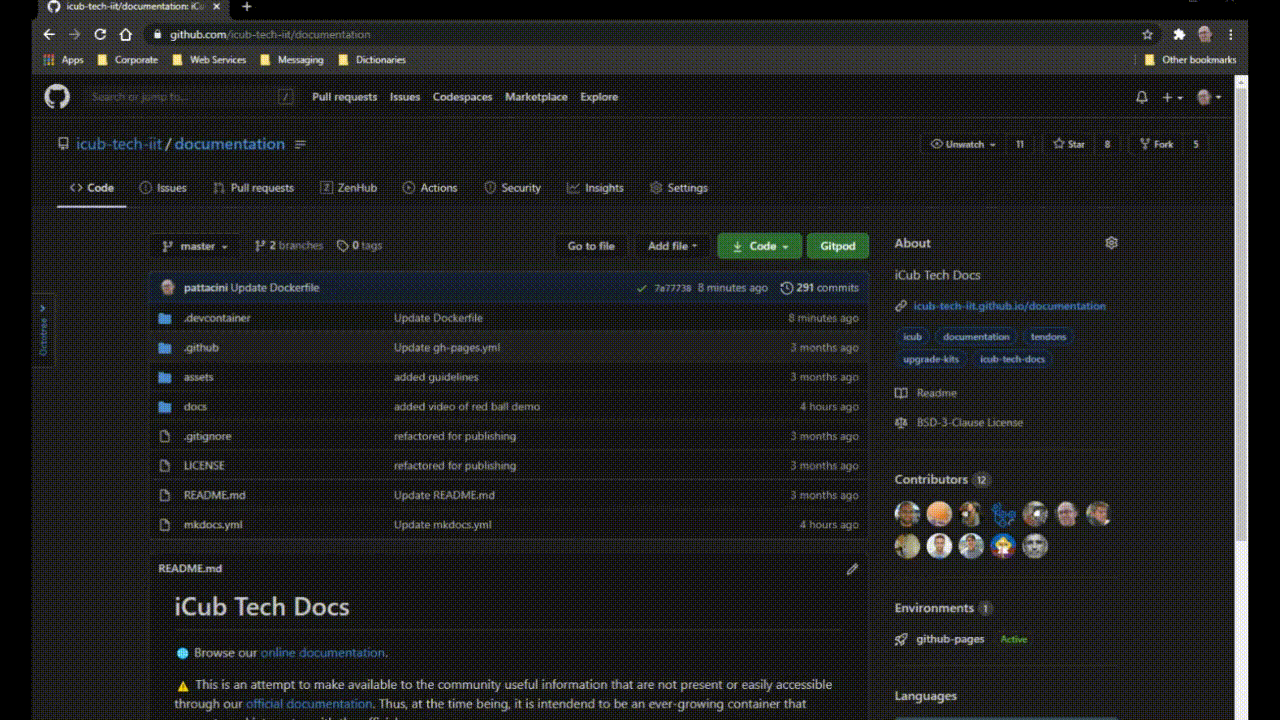Click Explore in top navigation
Image resolution: width=1280 pixels, height=720 pixels.
click(599, 97)
